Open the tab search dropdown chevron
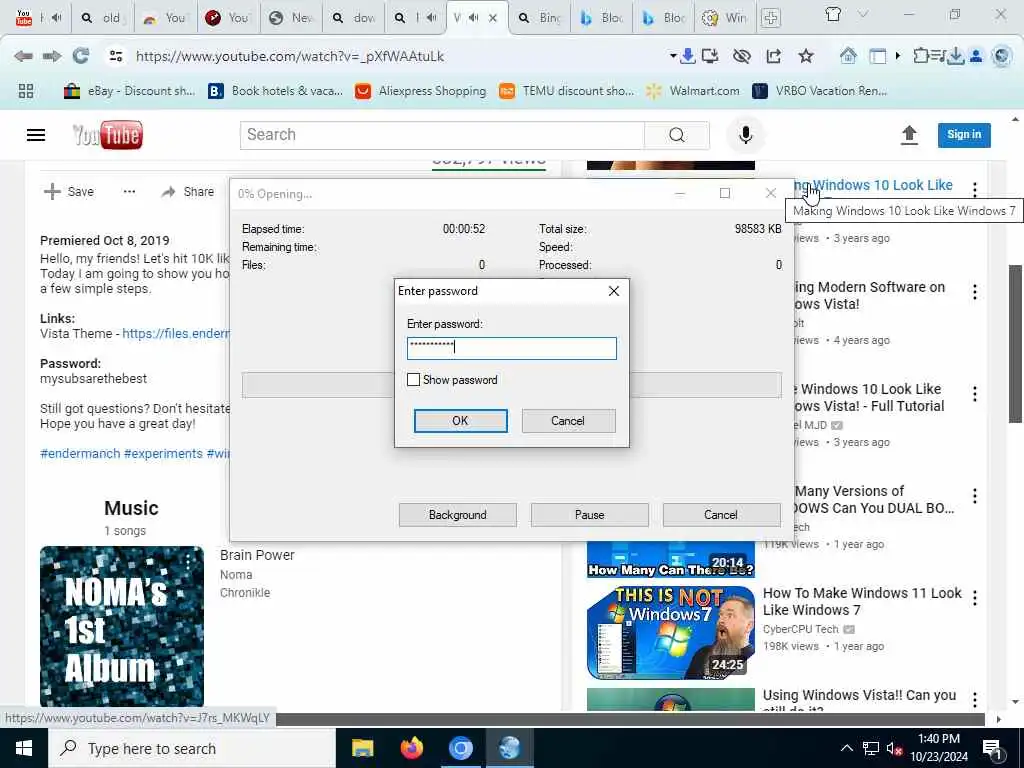The height and width of the screenshot is (768, 1024). point(863,14)
